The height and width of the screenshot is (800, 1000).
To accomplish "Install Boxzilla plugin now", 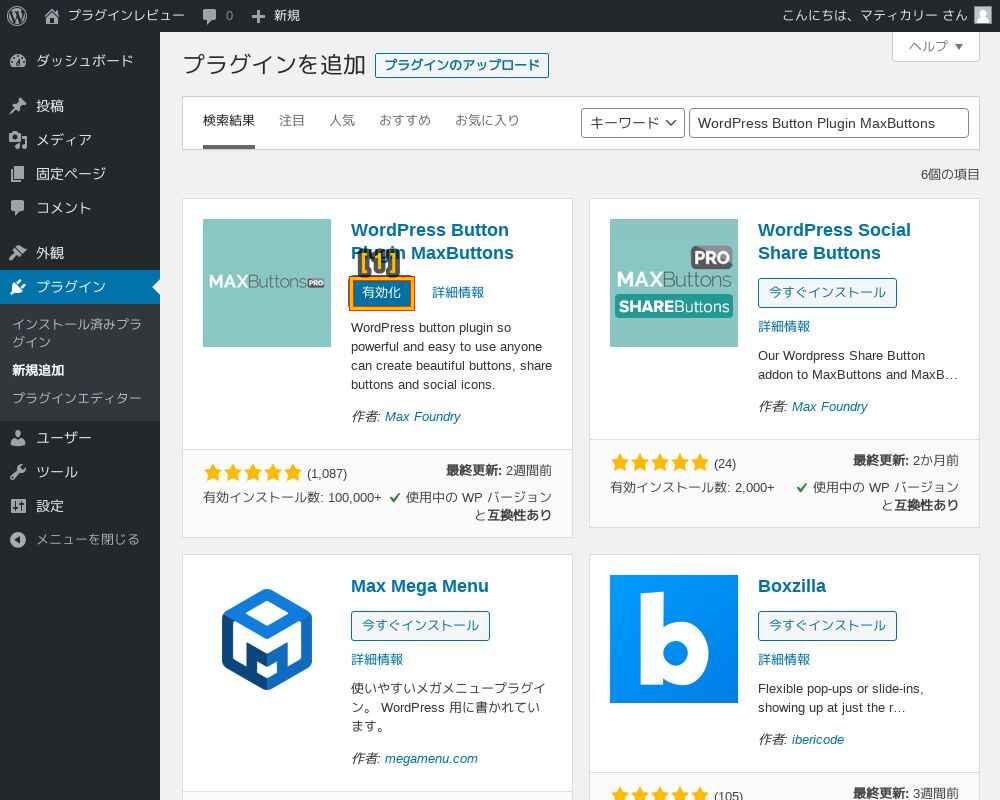I will tap(827, 626).
